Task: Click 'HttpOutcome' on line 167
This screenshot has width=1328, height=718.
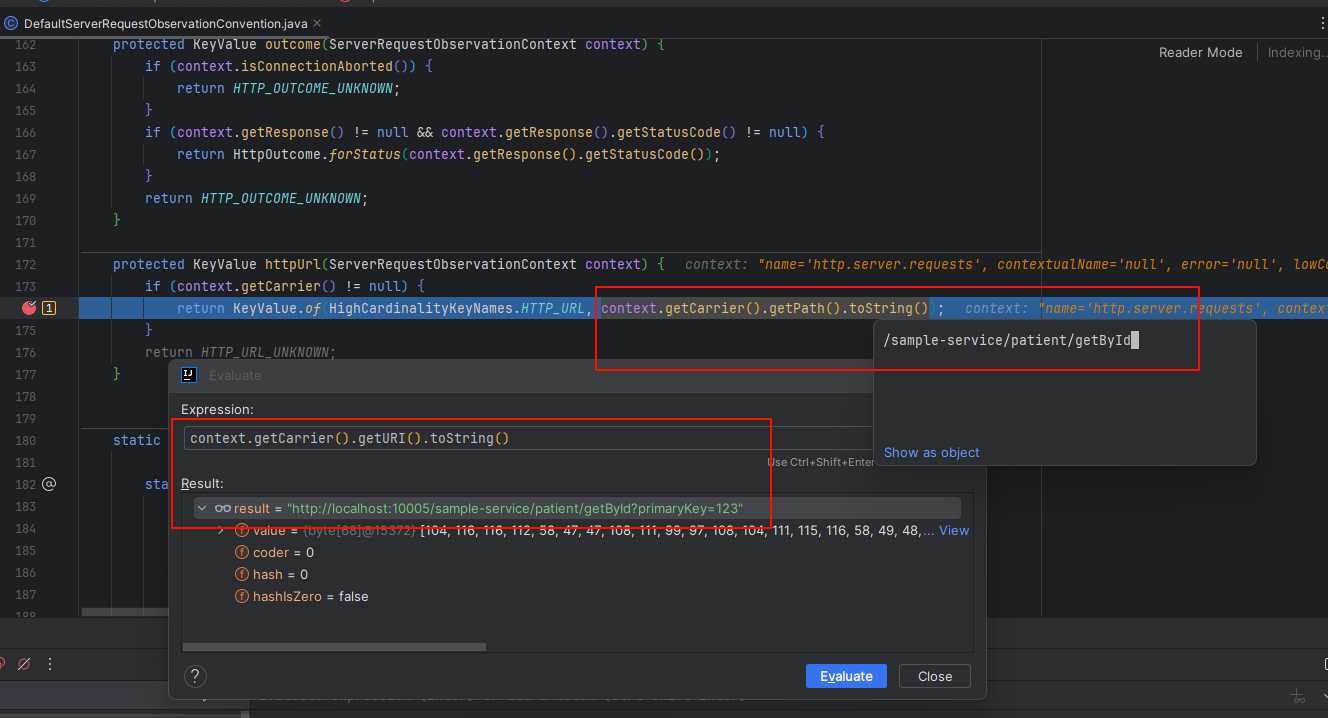Action: (x=277, y=154)
